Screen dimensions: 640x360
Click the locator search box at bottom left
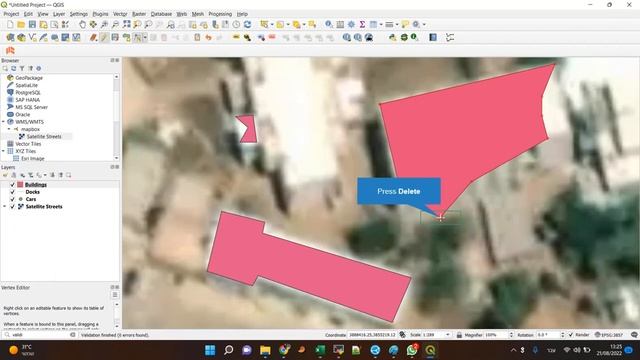(39, 335)
